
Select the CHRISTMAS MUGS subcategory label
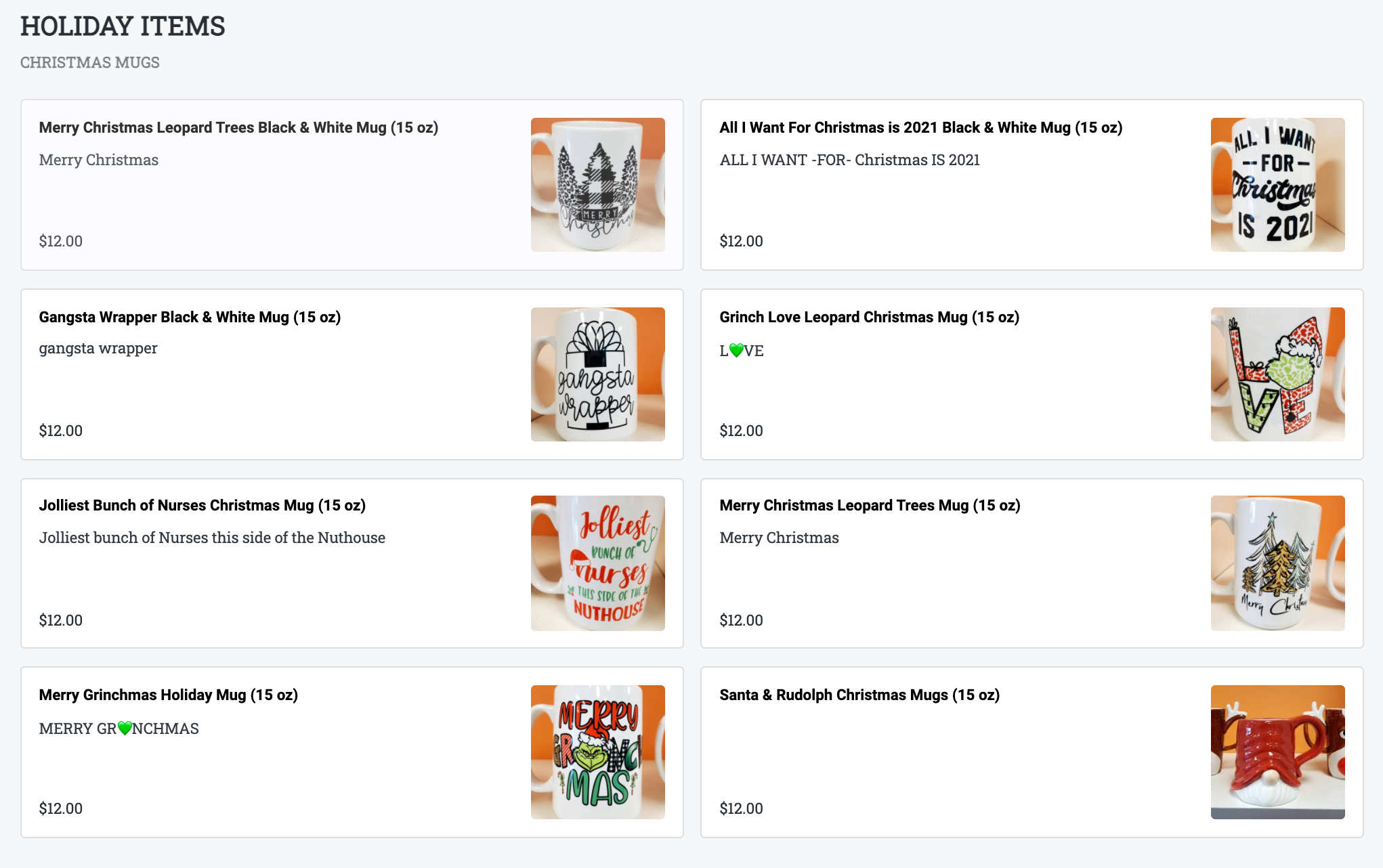pos(90,62)
